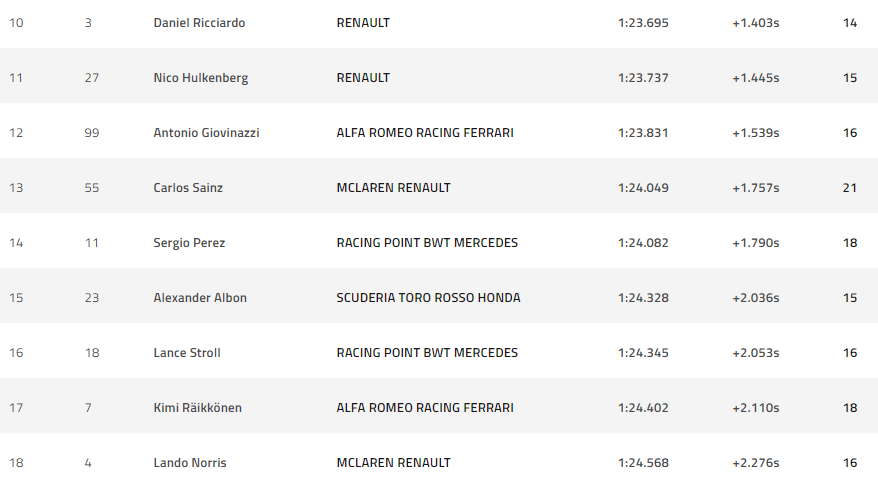Open Alexander Albon's entry
The height and width of the screenshot is (486, 878).
(200, 297)
